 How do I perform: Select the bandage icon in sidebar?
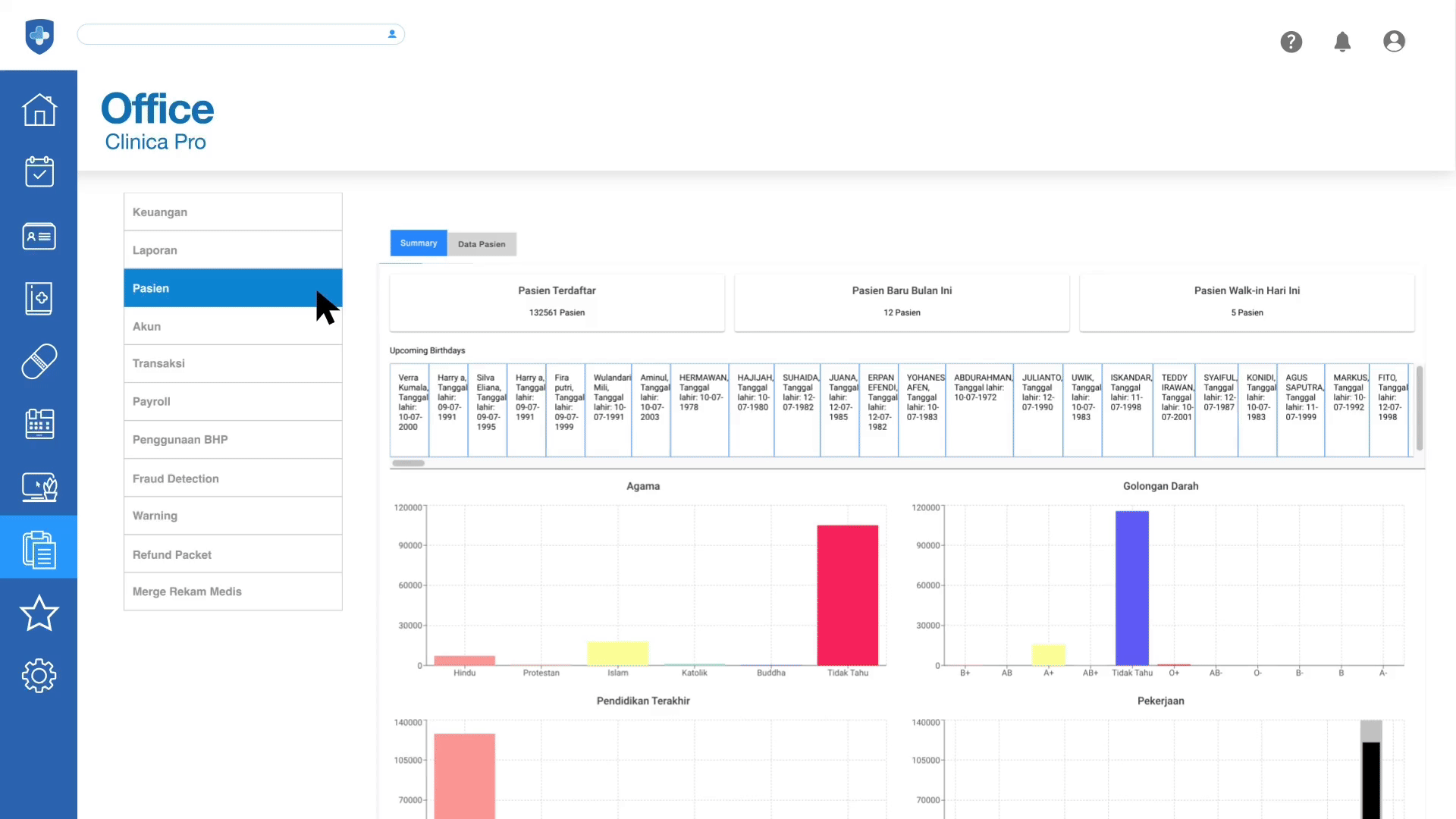(x=39, y=362)
